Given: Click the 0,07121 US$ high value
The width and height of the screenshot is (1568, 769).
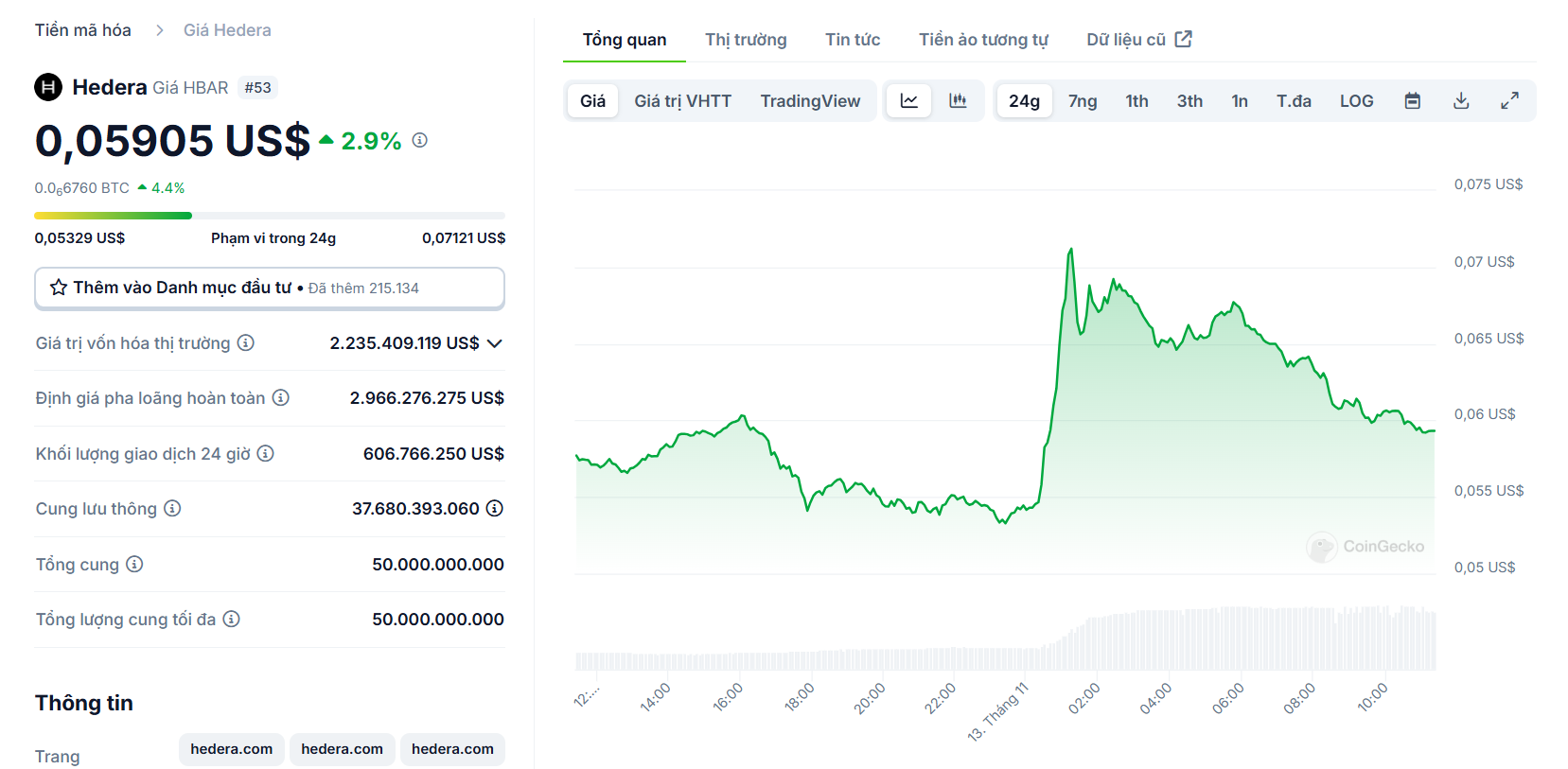Looking at the screenshot, I should [x=464, y=238].
